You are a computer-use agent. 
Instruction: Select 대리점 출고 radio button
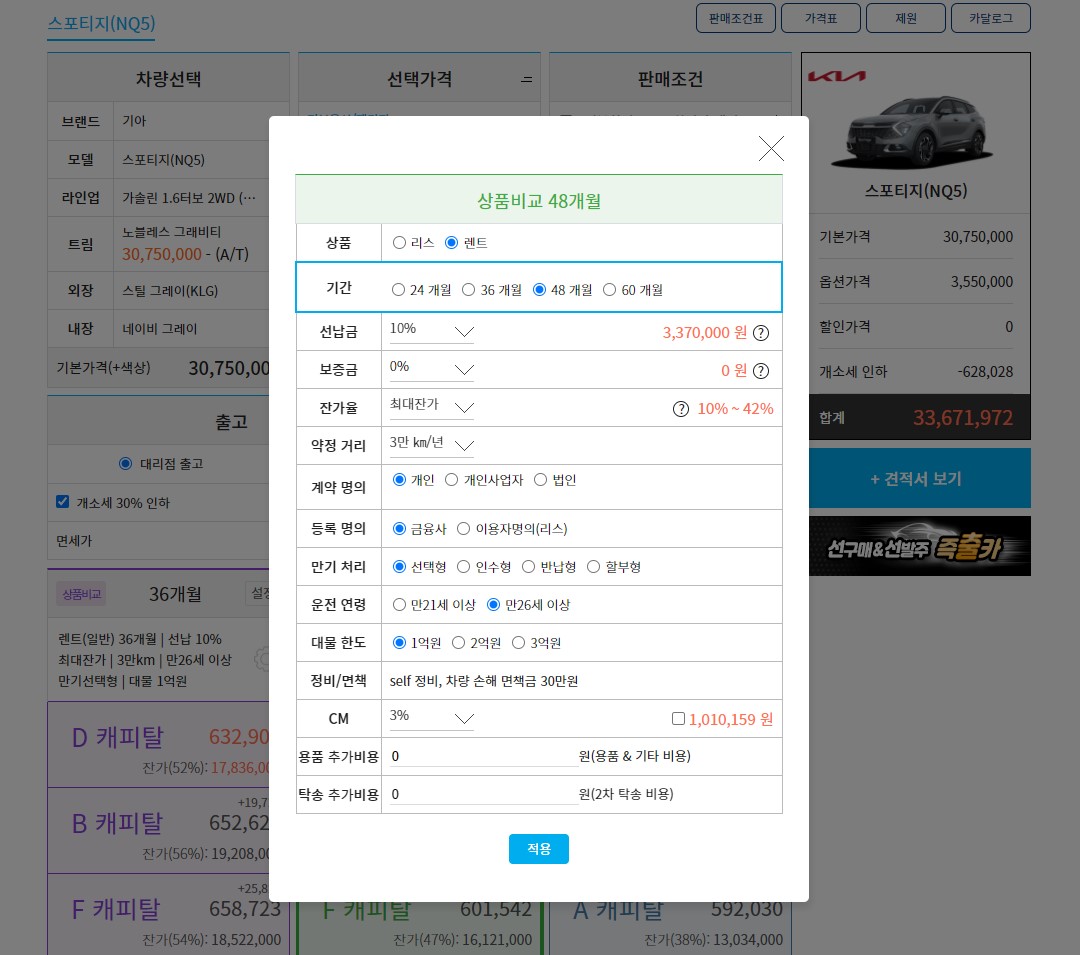pyautogui.click(x=125, y=463)
